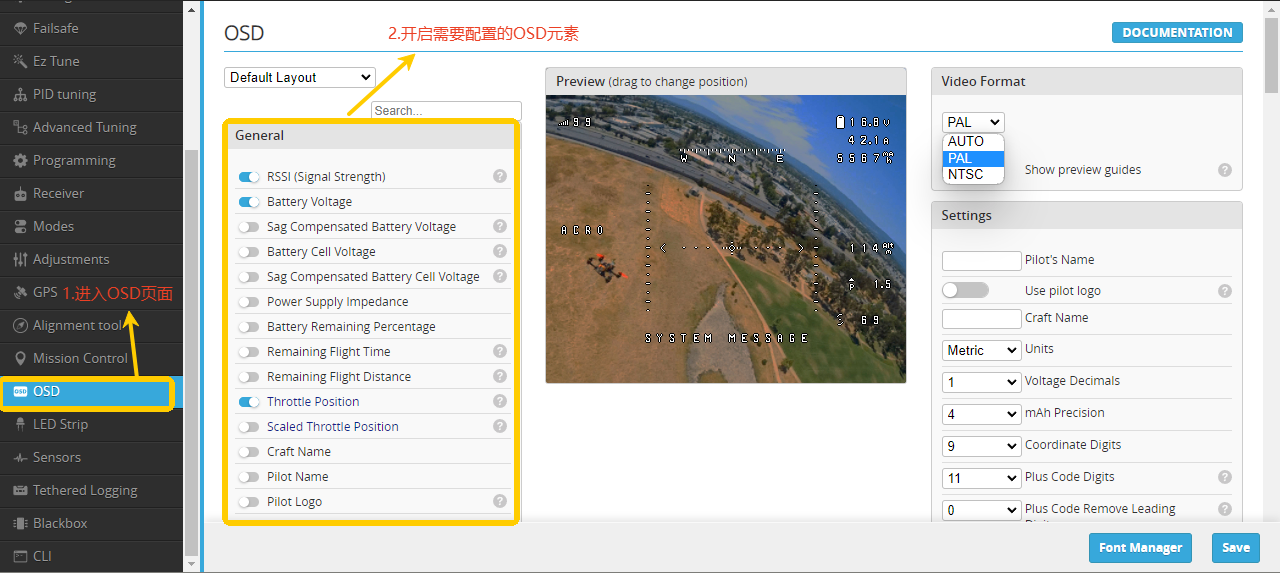Select the OSD tab in sidebar
Viewport: 1280px width, 573px height.
[x=91, y=391]
